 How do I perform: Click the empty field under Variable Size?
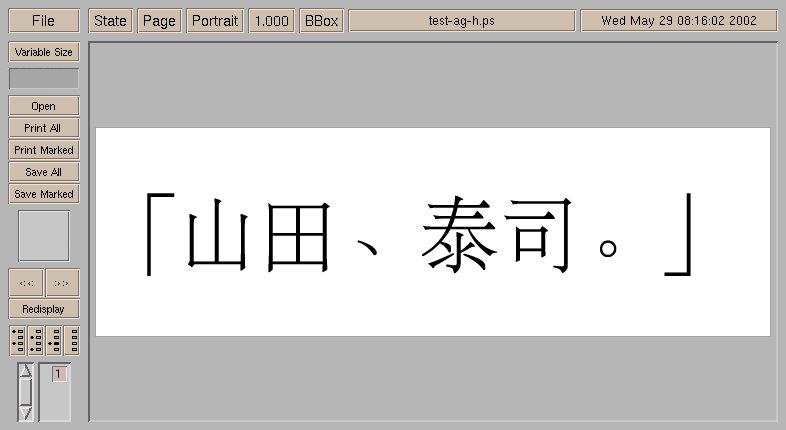[x=44, y=79]
